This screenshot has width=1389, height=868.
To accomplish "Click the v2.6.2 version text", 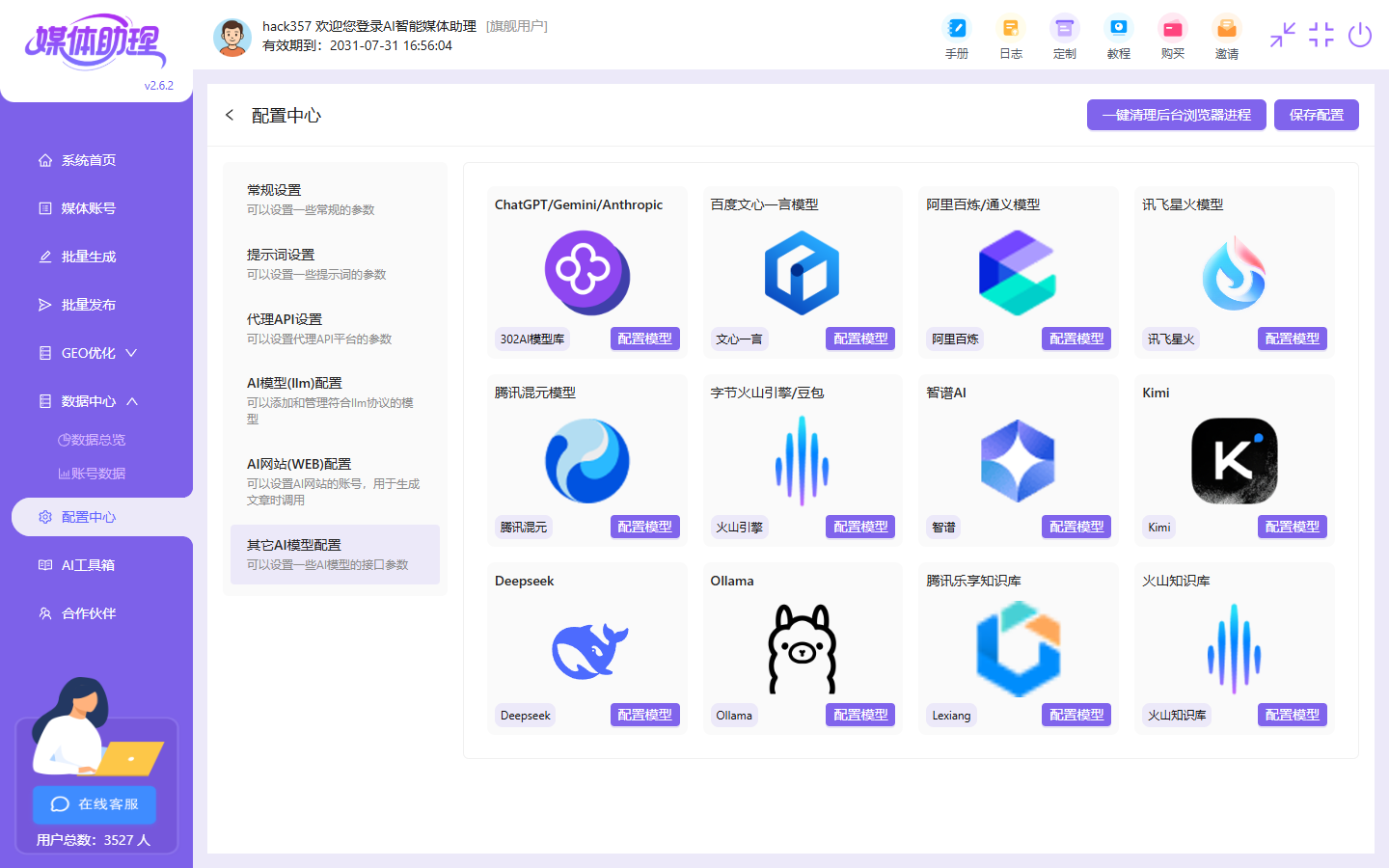I will 159,85.
